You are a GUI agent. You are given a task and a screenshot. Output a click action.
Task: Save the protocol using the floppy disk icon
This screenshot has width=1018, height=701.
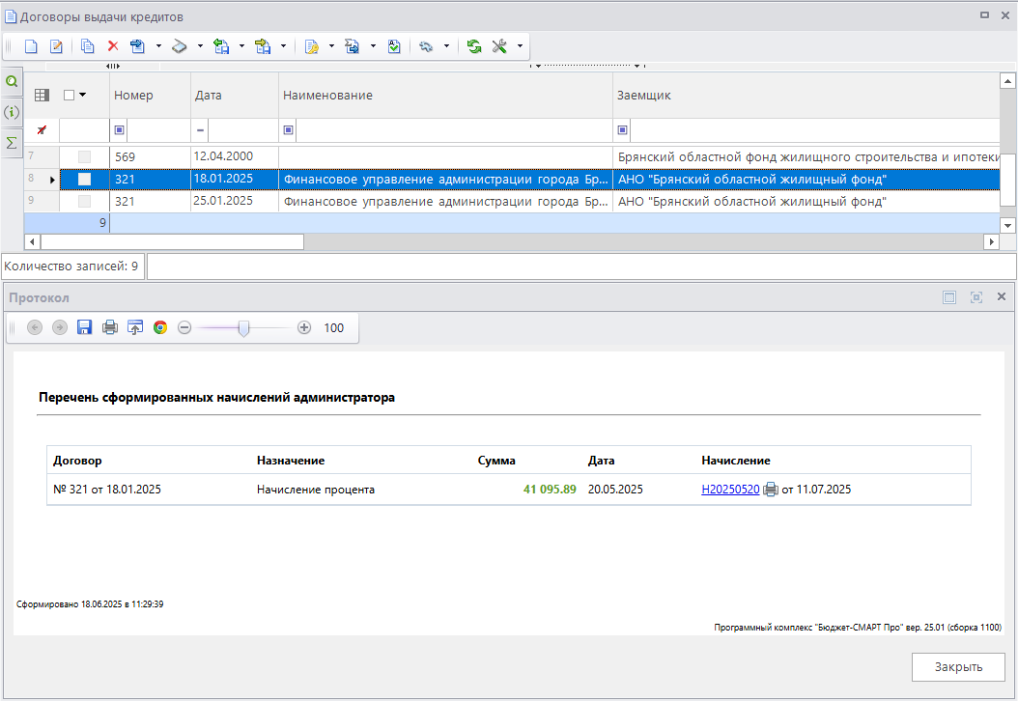85,328
